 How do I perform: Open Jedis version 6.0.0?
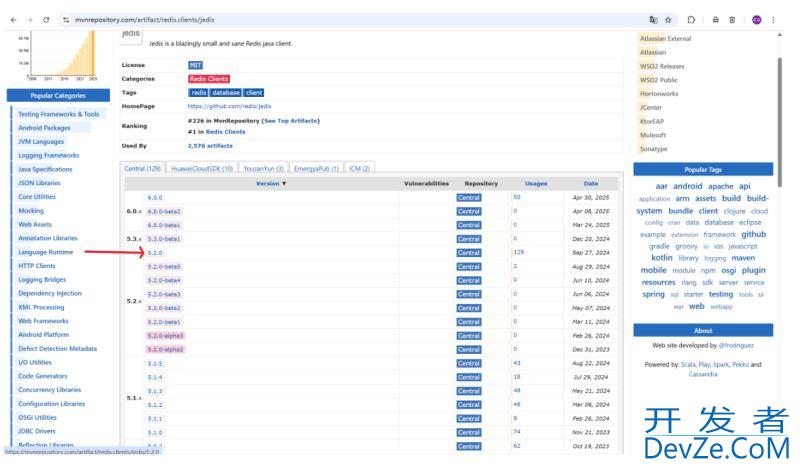[155, 197]
